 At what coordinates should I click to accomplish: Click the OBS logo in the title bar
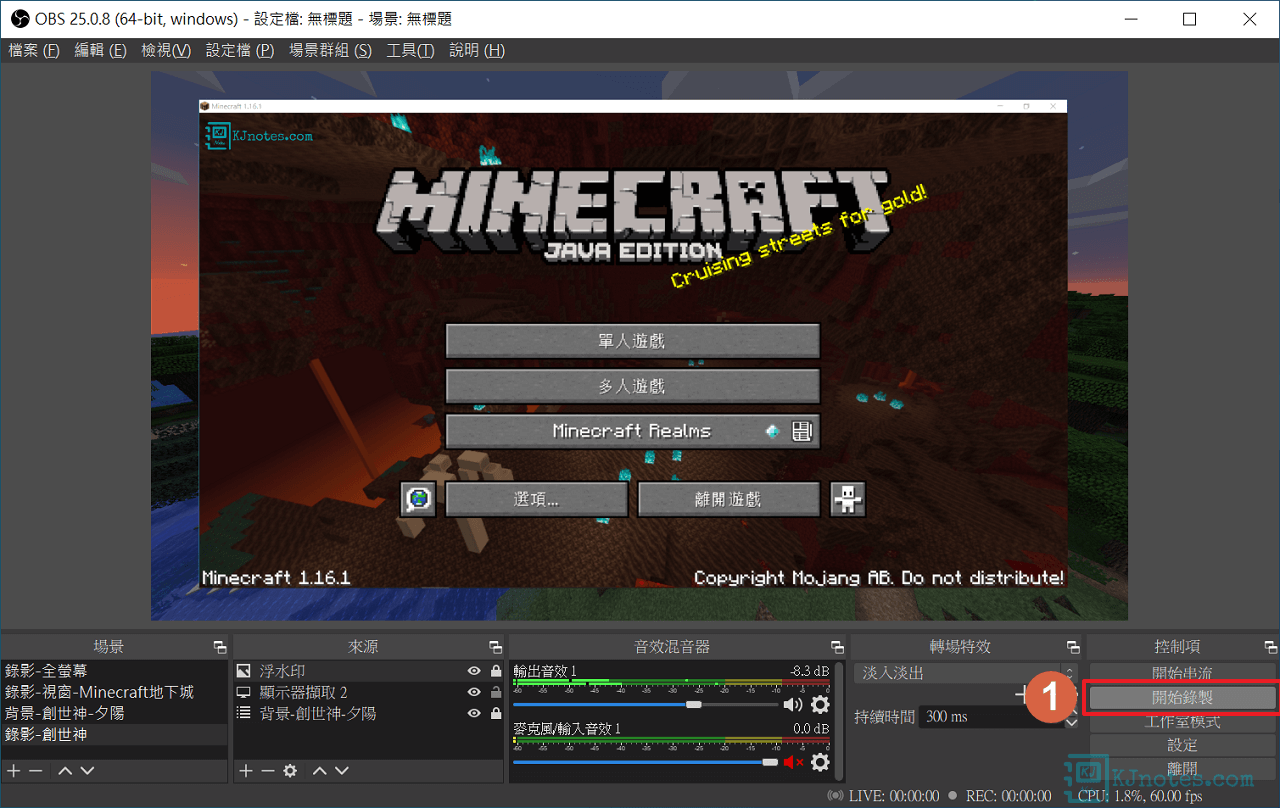[x=19, y=19]
